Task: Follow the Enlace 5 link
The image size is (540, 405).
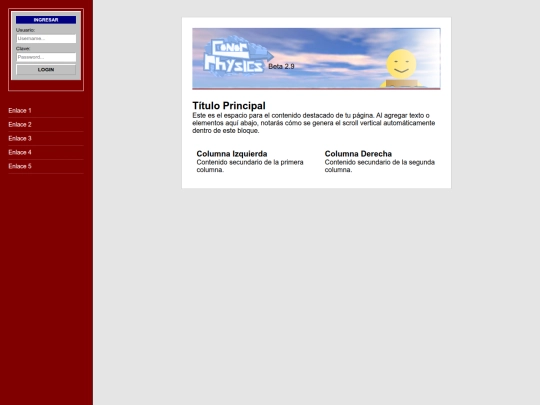Action: (x=20, y=166)
